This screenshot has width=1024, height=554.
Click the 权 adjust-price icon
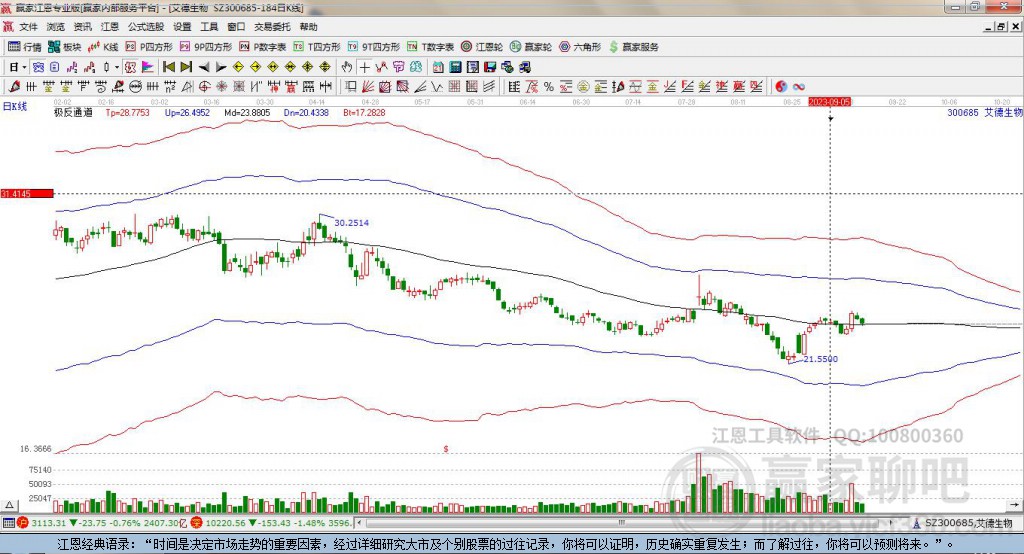coord(130,67)
